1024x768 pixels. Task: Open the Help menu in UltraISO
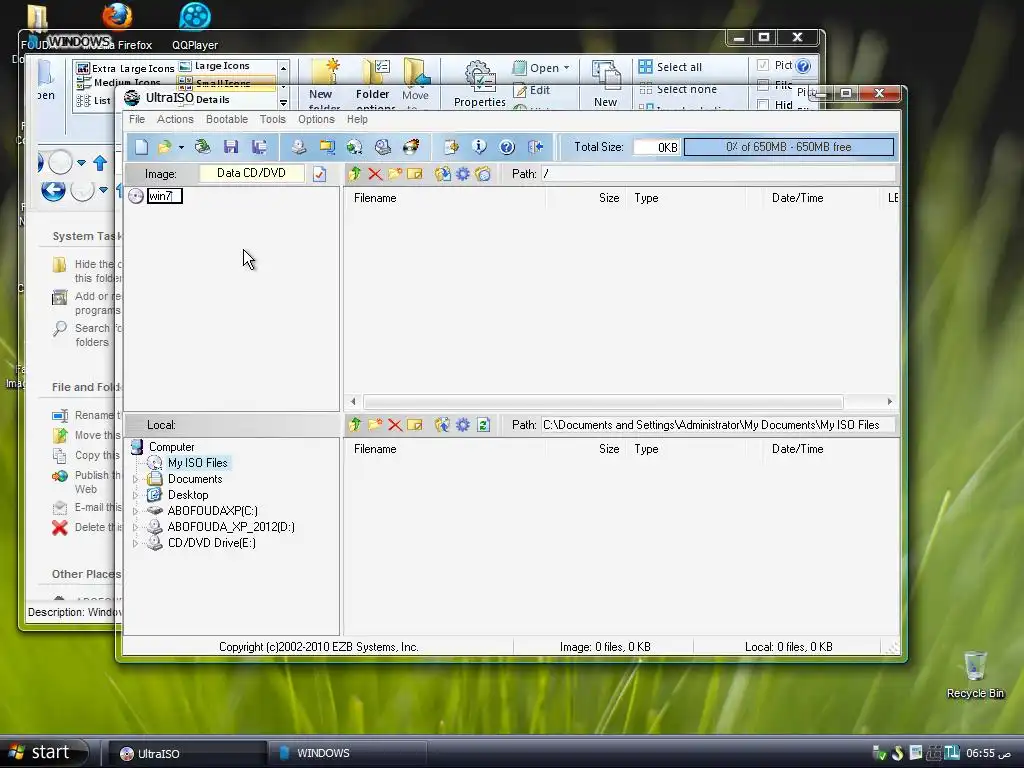pyautogui.click(x=357, y=120)
